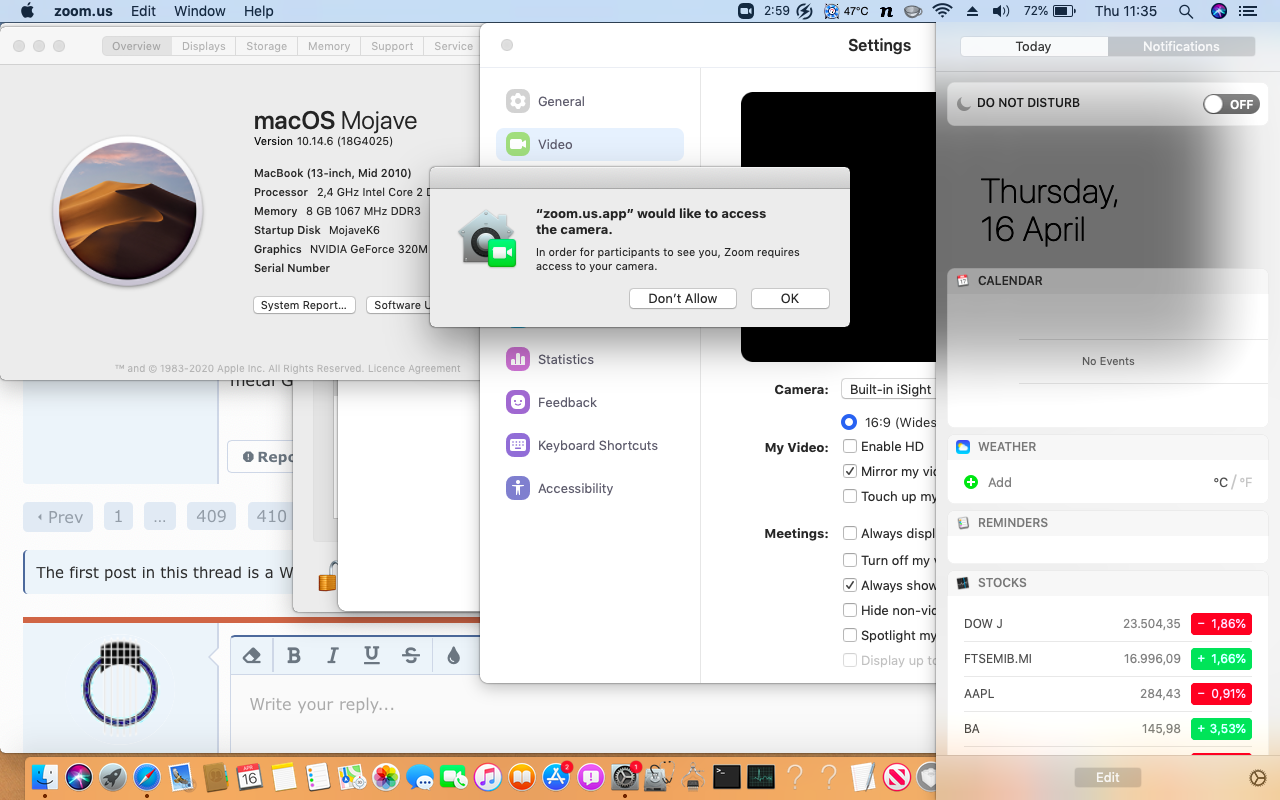
Task: Select the Video section in Zoom settings
Action: point(590,144)
